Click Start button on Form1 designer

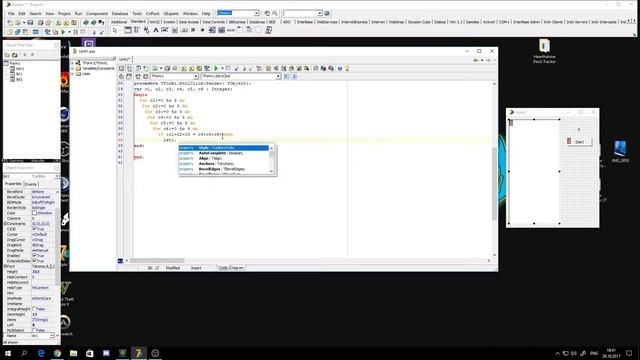579,142
